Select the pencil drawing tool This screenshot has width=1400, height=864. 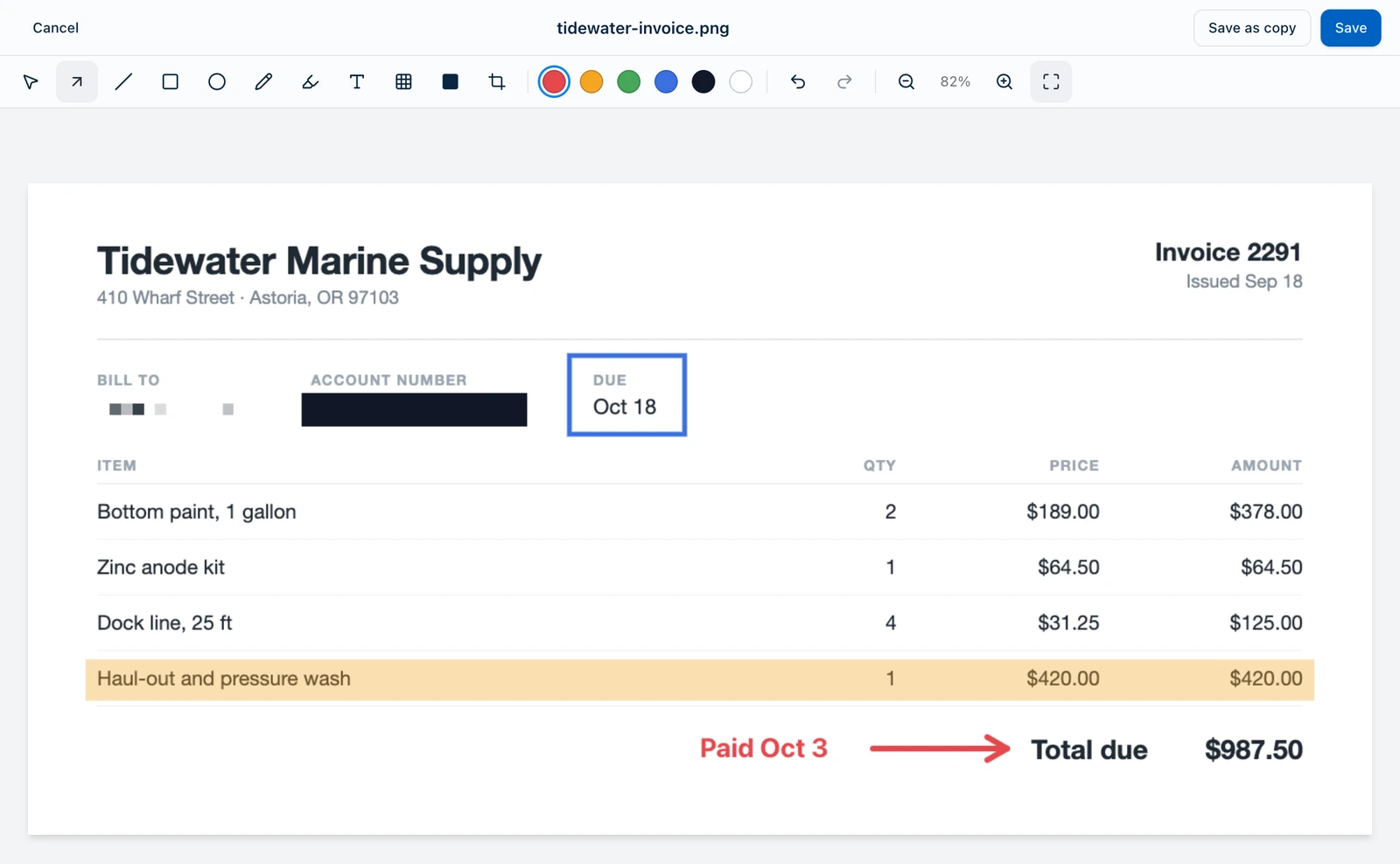pos(263,81)
